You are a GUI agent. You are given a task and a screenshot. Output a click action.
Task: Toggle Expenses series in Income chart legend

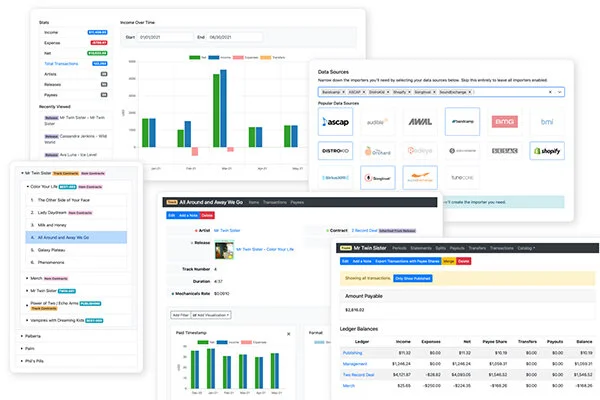click(x=246, y=57)
